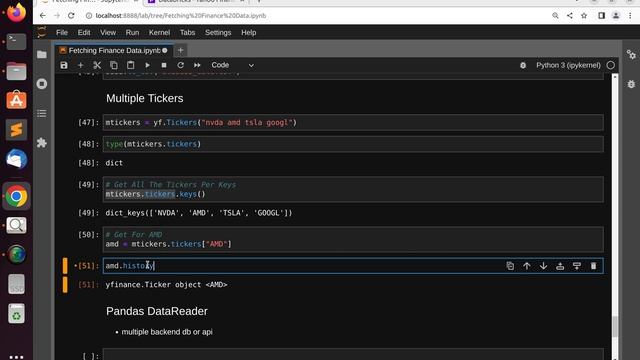
Task: Reload the browser page
Action: click(71, 16)
